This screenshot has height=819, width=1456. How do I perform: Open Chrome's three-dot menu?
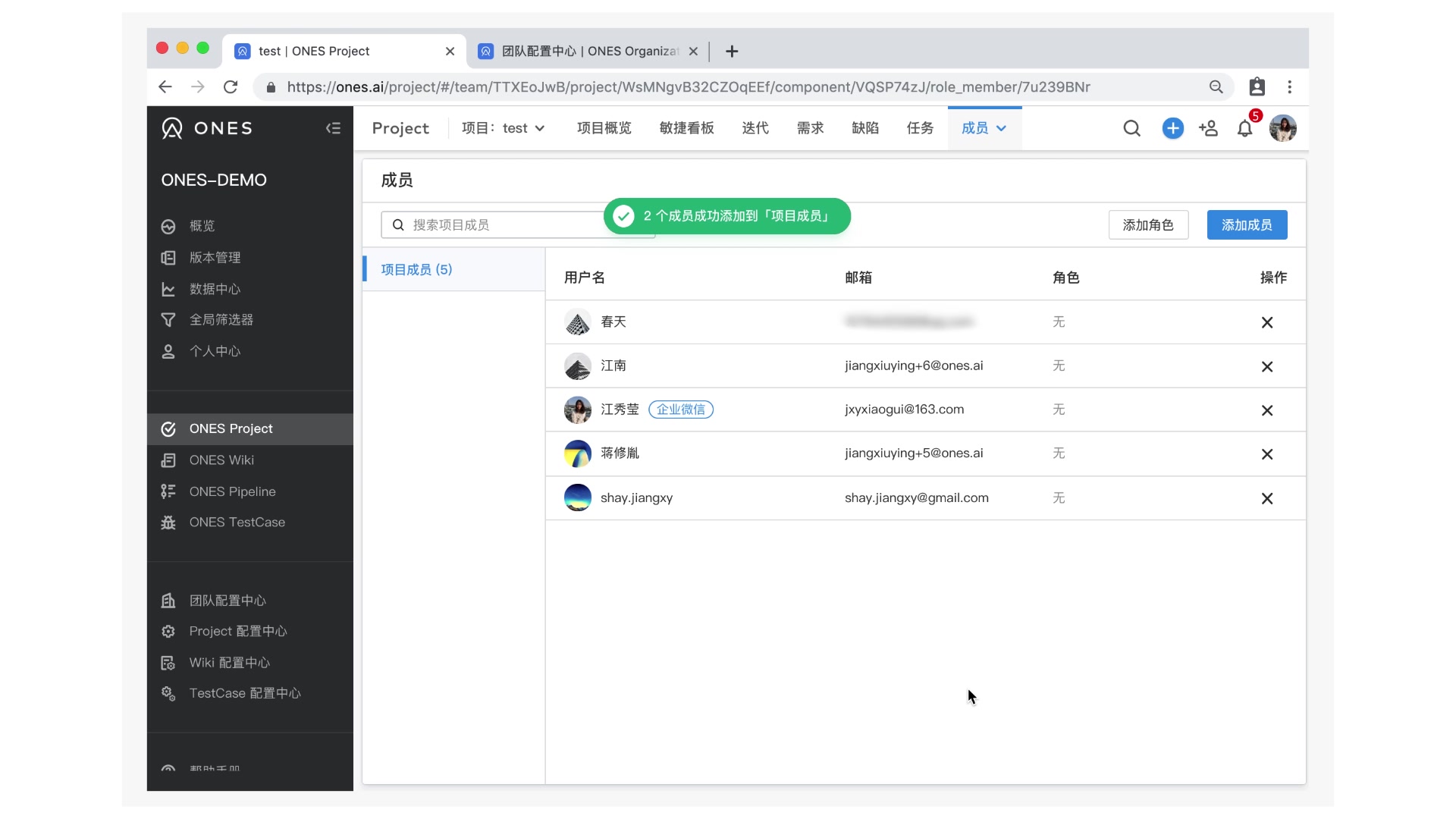tap(1289, 87)
